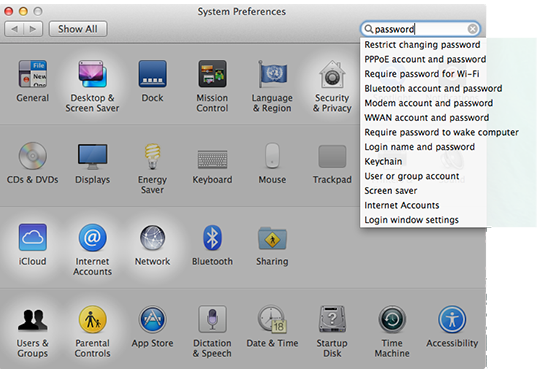
Task: Click the Show All button
Action: coord(78,29)
